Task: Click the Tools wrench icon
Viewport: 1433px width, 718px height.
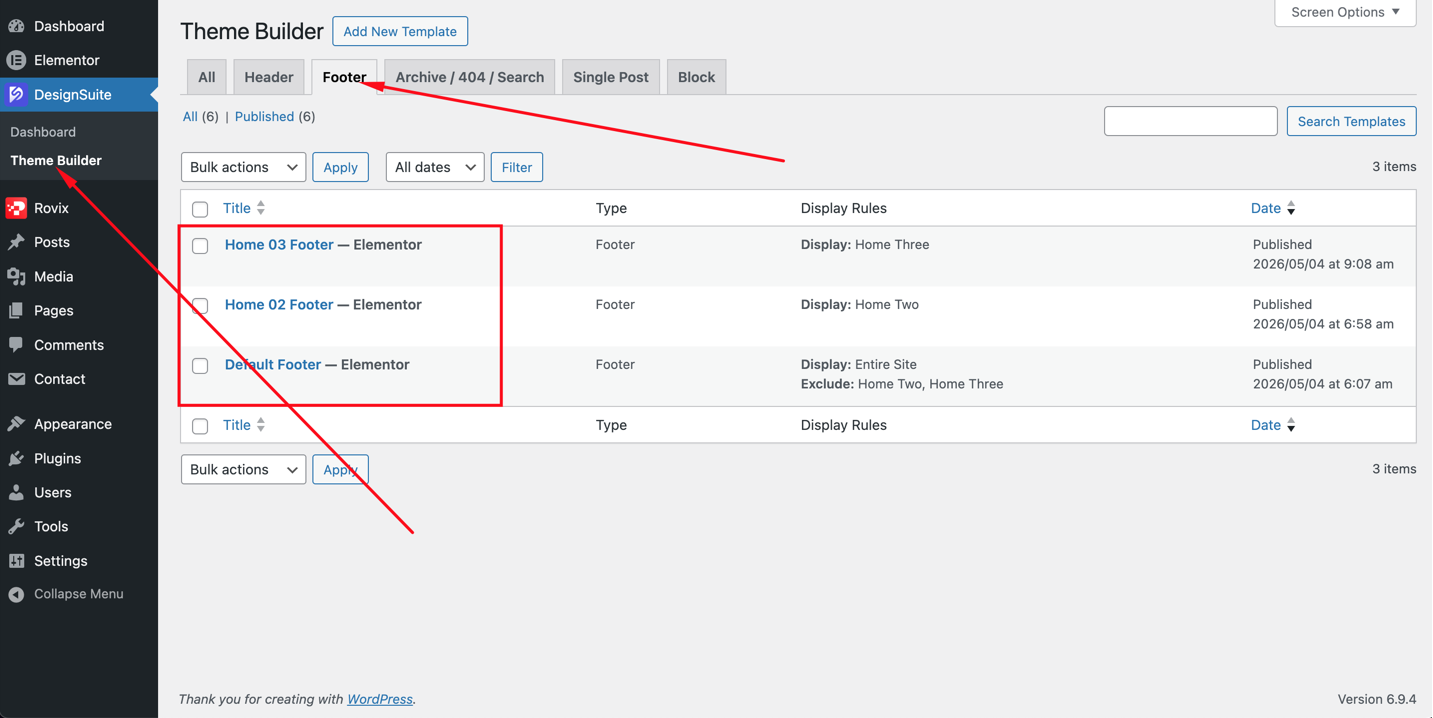Action: [x=16, y=527]
